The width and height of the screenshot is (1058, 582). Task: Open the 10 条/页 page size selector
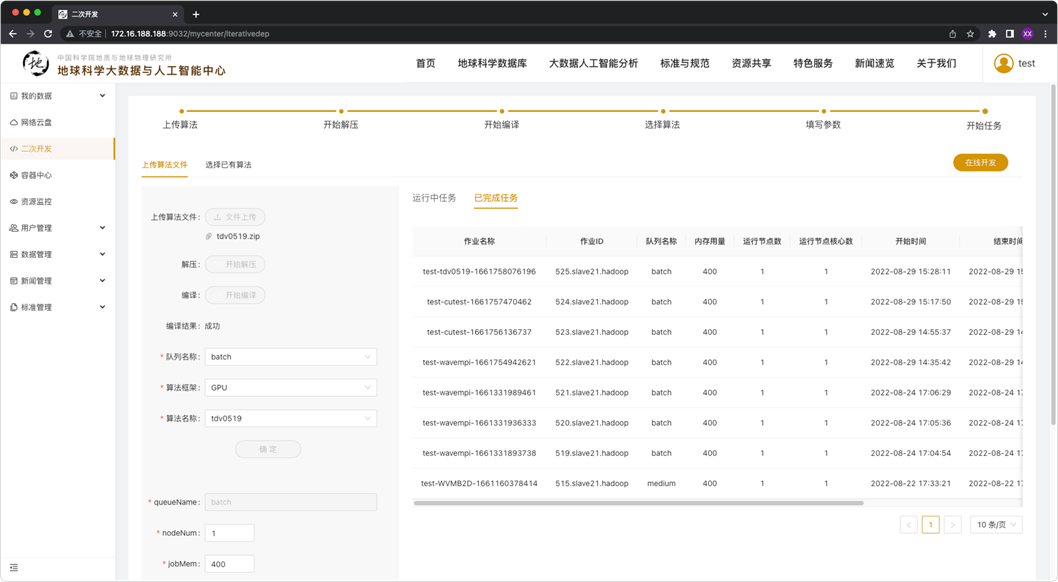pos(996,524)
